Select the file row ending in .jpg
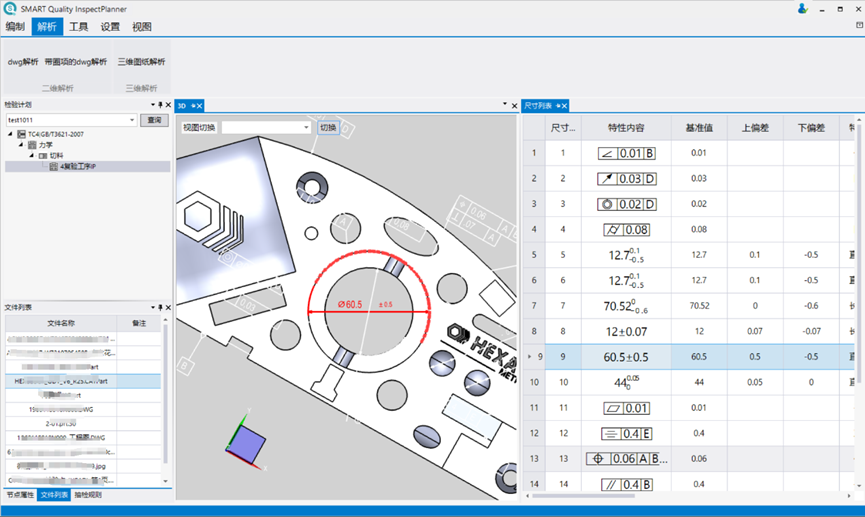The image size is (865, 517). click(x=83, y=466)
